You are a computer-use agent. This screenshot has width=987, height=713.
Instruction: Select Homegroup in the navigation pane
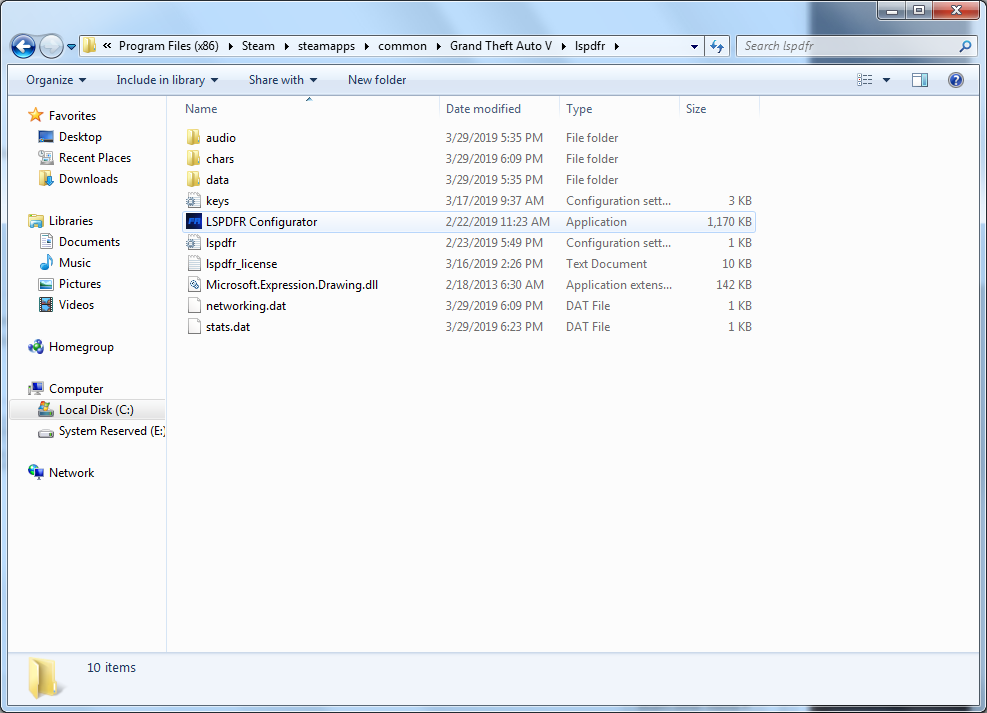pyautogui.click(x=81, y=347)
